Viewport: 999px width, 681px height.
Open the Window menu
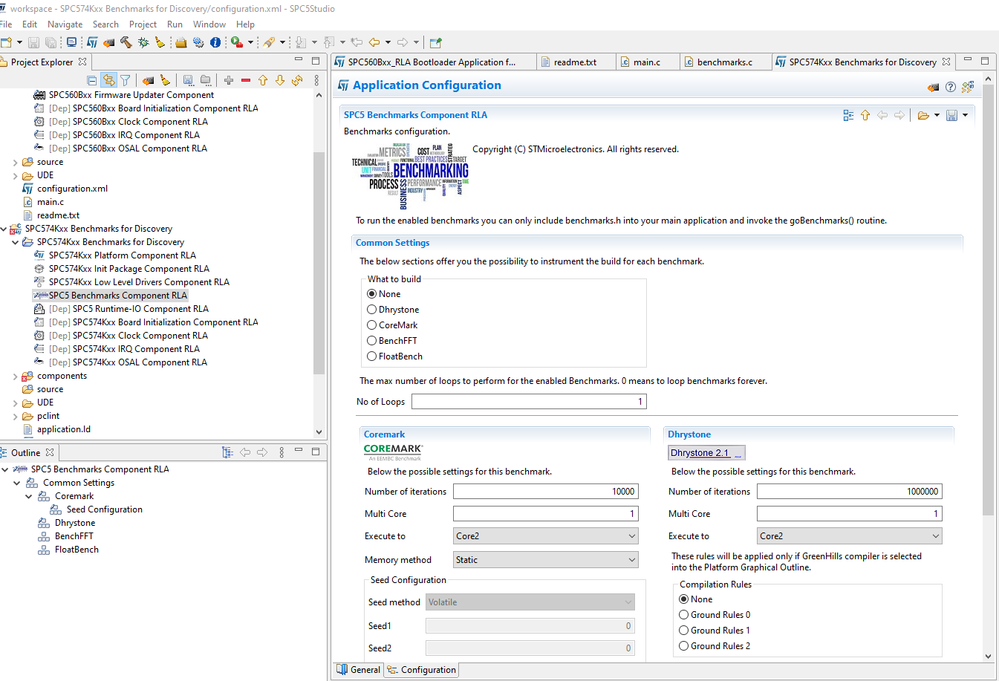pyautogui.click(x=209, y=24)
